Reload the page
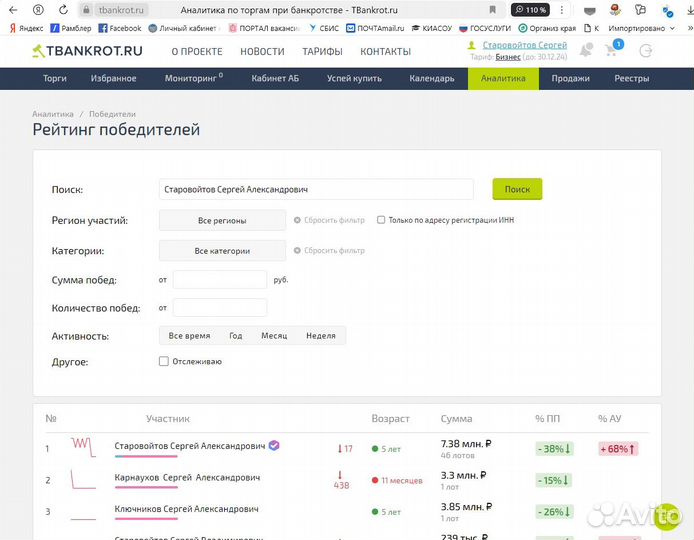The width and height of the screenshot is (694, 540). tap(63, 10)
